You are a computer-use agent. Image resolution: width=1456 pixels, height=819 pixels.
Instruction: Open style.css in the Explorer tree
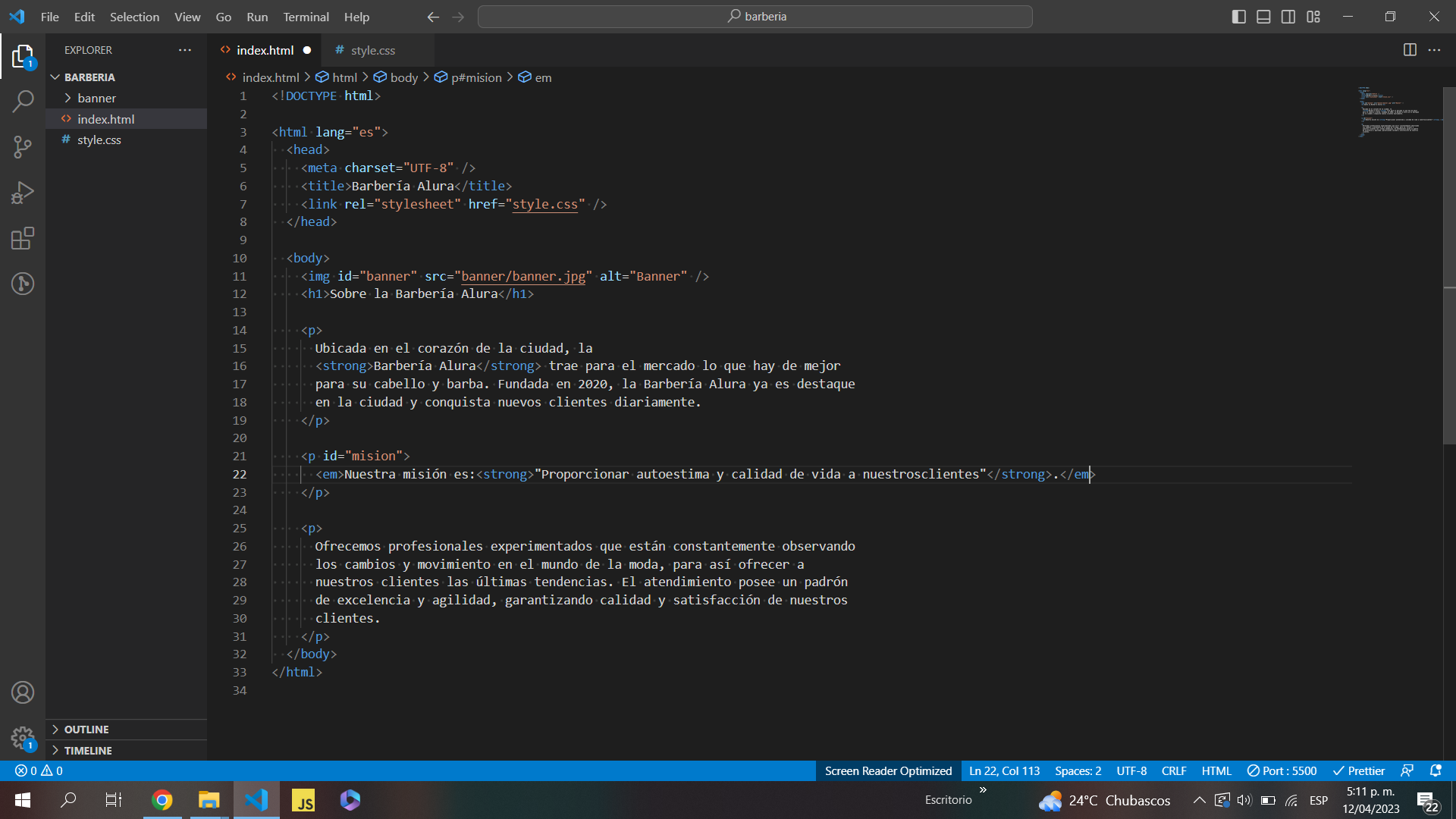point(126,140)
